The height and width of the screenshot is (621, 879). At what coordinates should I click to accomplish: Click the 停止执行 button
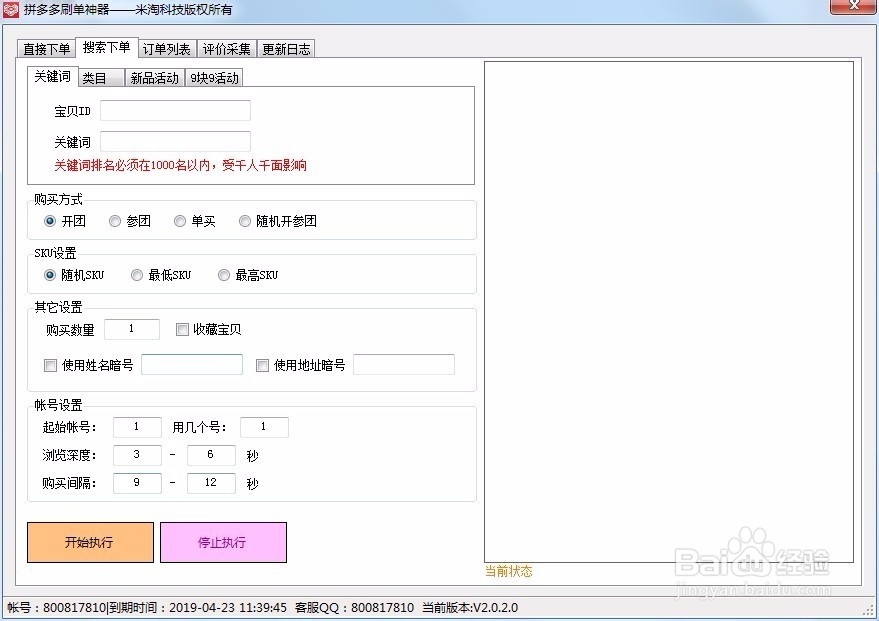223,543
